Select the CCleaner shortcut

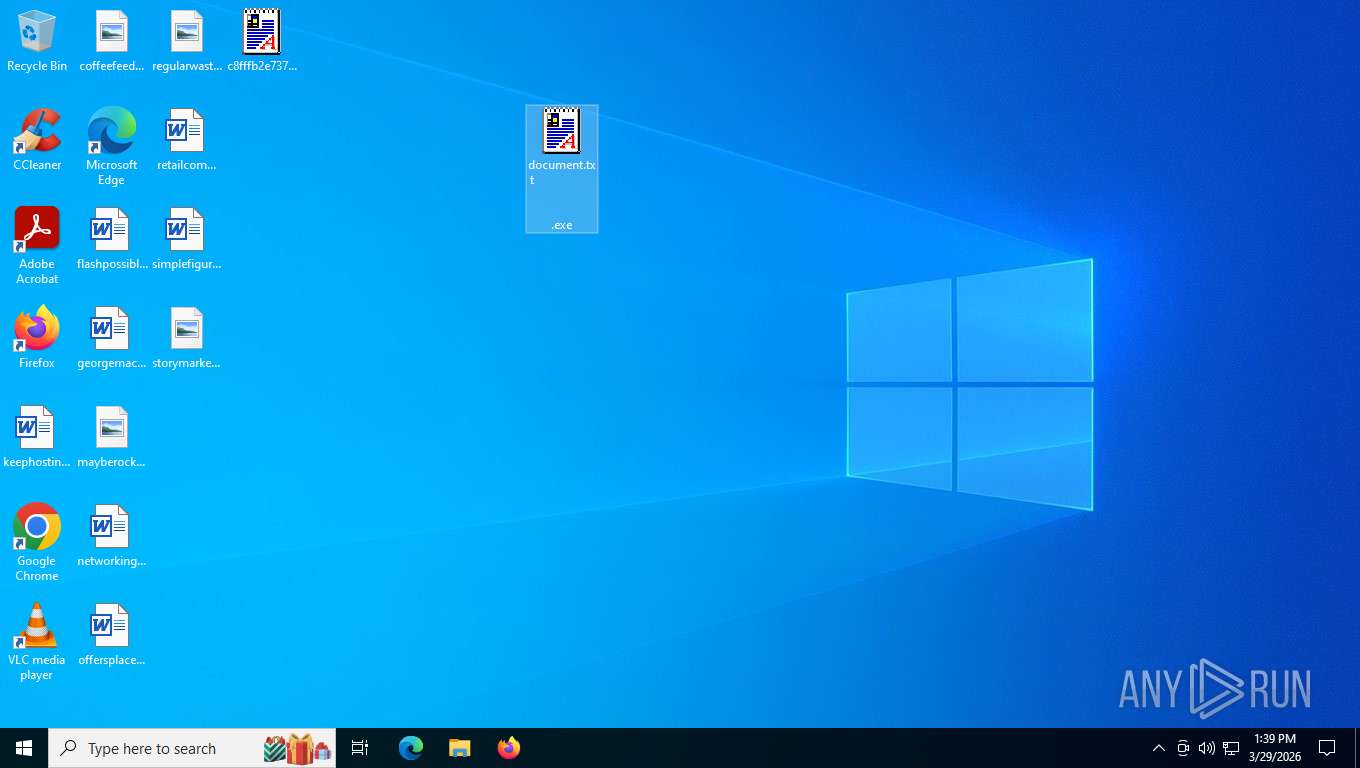point(37,140)
